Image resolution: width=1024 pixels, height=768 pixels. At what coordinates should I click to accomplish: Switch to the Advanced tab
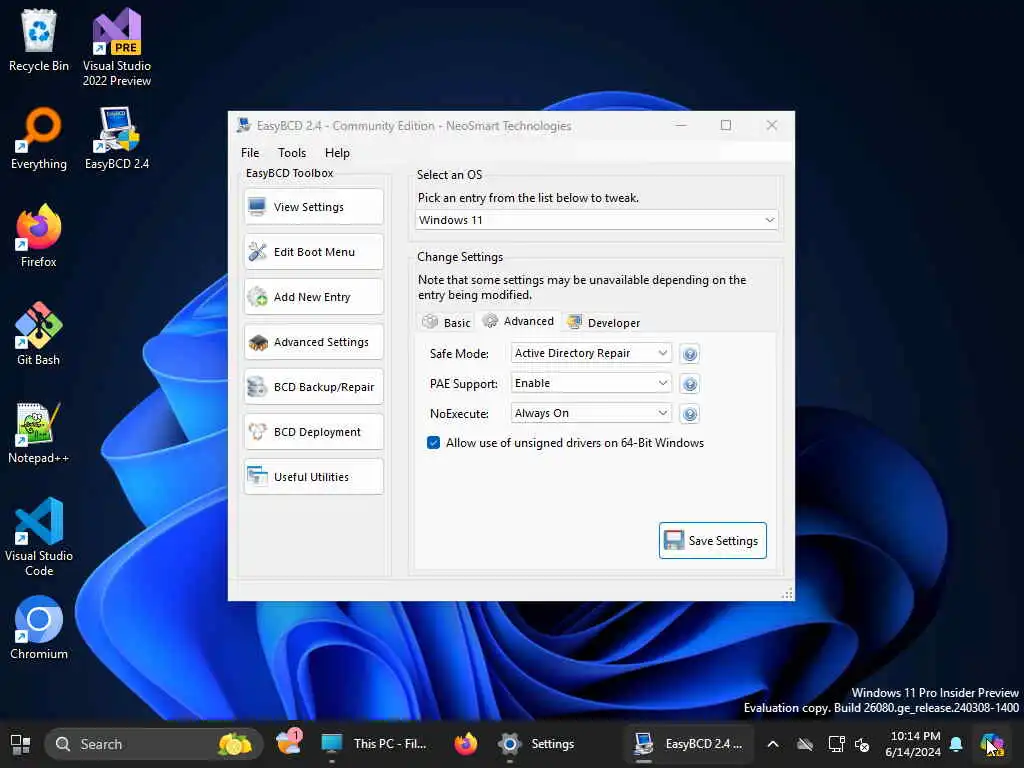pos(519,321)
